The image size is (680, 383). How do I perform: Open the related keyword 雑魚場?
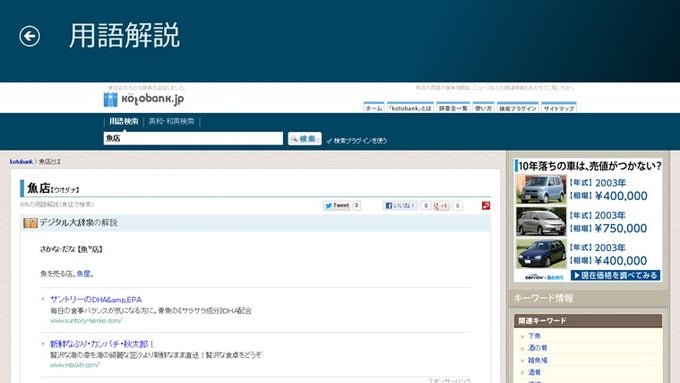point(538,360)
